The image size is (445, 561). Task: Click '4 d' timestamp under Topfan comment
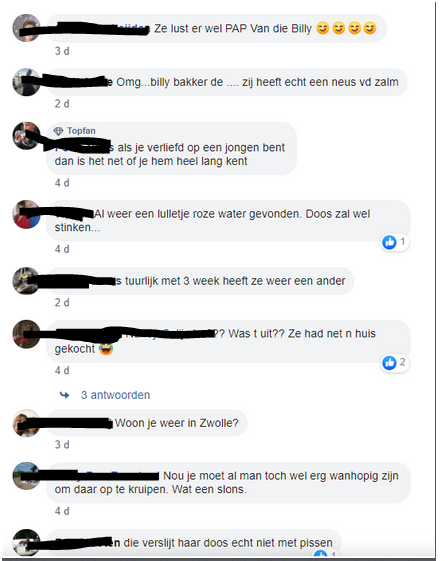62,183
